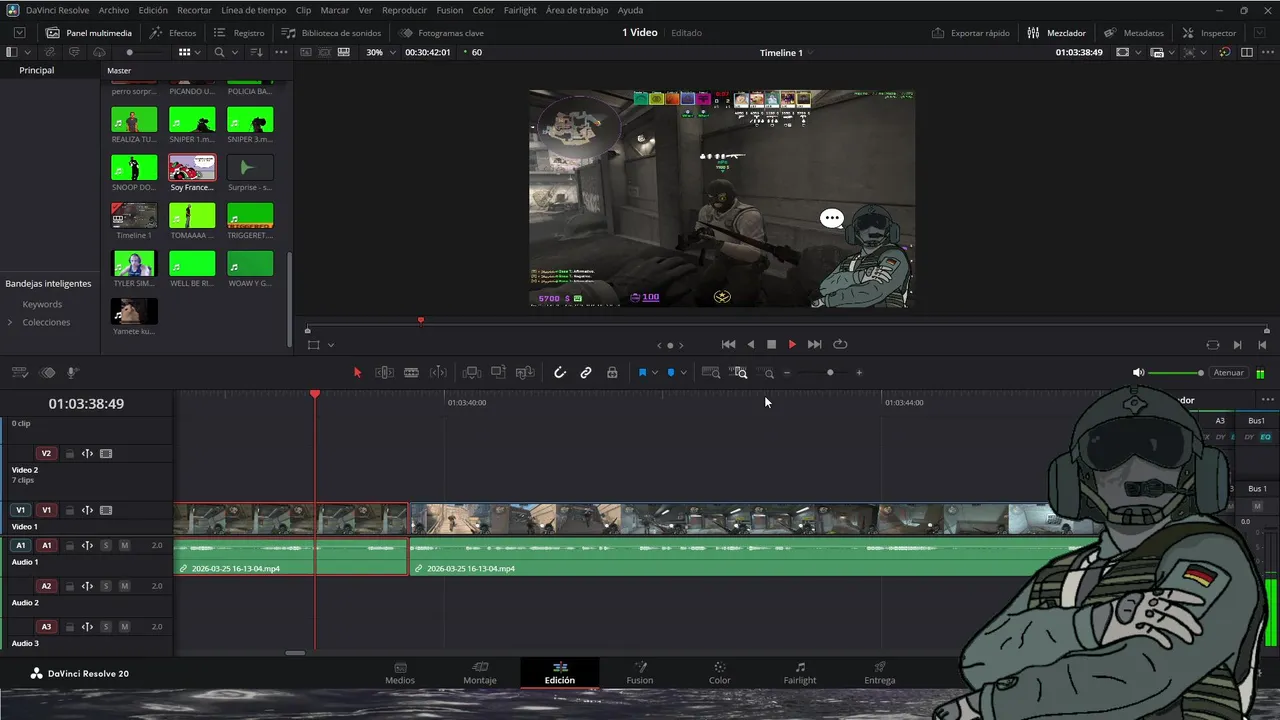The width and height of the screenshot is (1280, 720).
Task: Click the detail zoom icon
Action: coord(740,373)
